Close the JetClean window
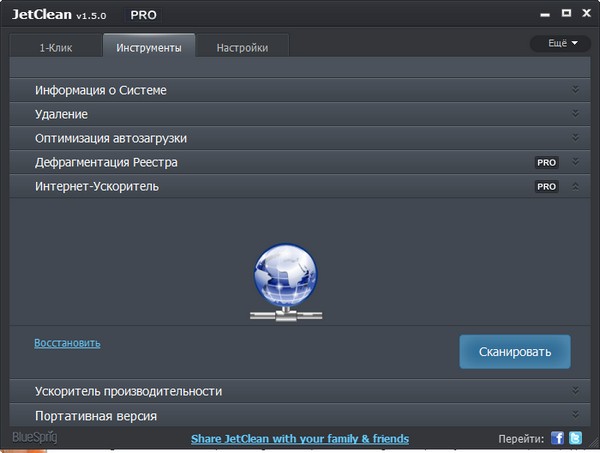The height and width of the screenshot is (453, 600). tap(586, 13)
